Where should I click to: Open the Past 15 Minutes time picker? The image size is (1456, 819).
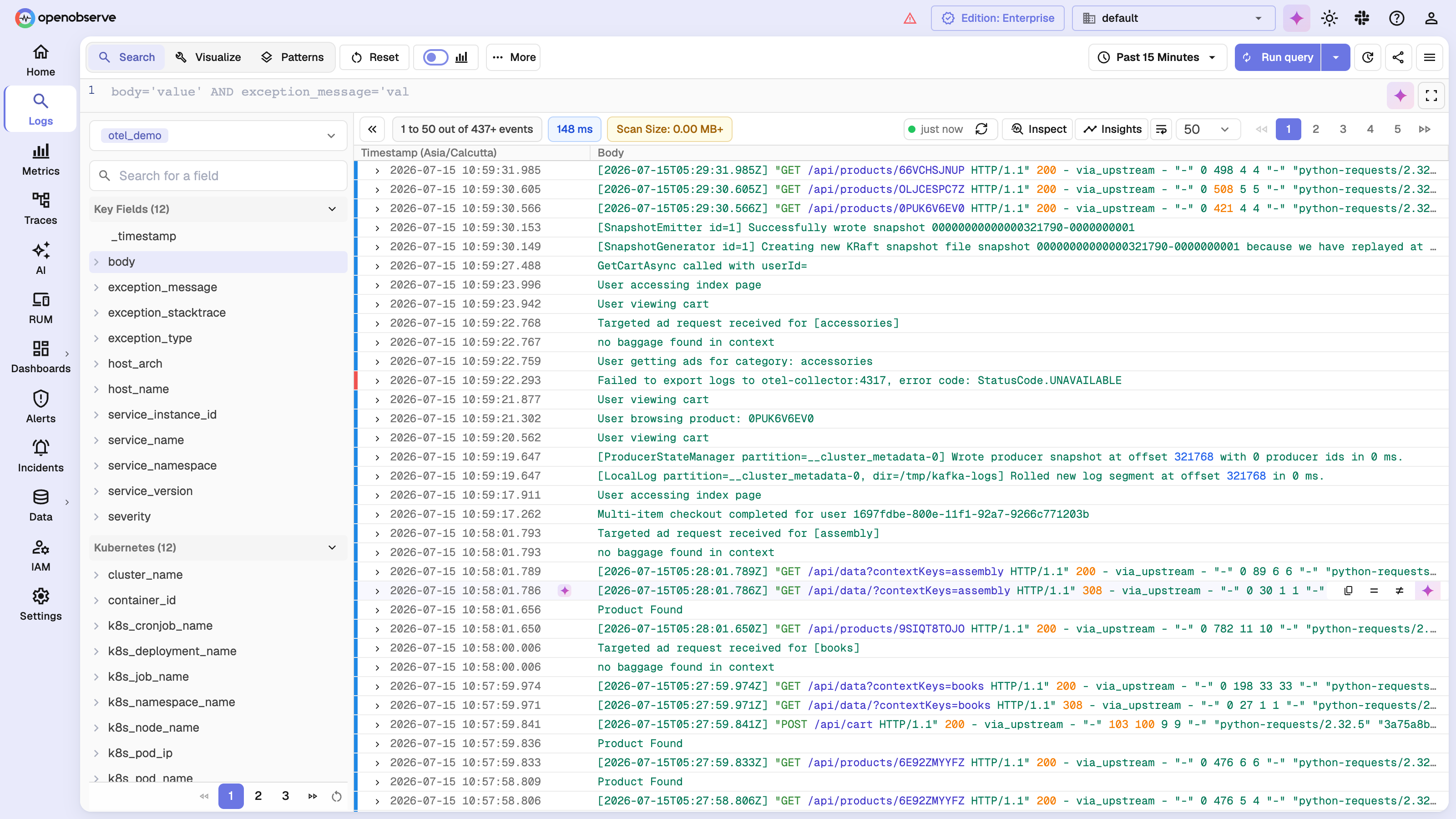point(1157,57)
